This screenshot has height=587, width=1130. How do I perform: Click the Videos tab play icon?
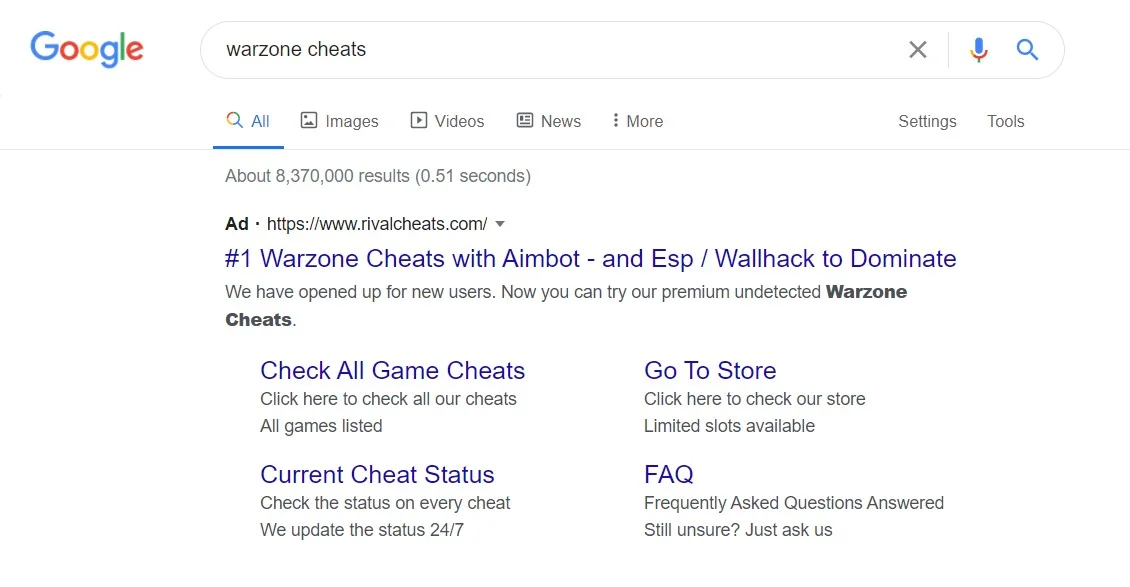coord(419,120)
